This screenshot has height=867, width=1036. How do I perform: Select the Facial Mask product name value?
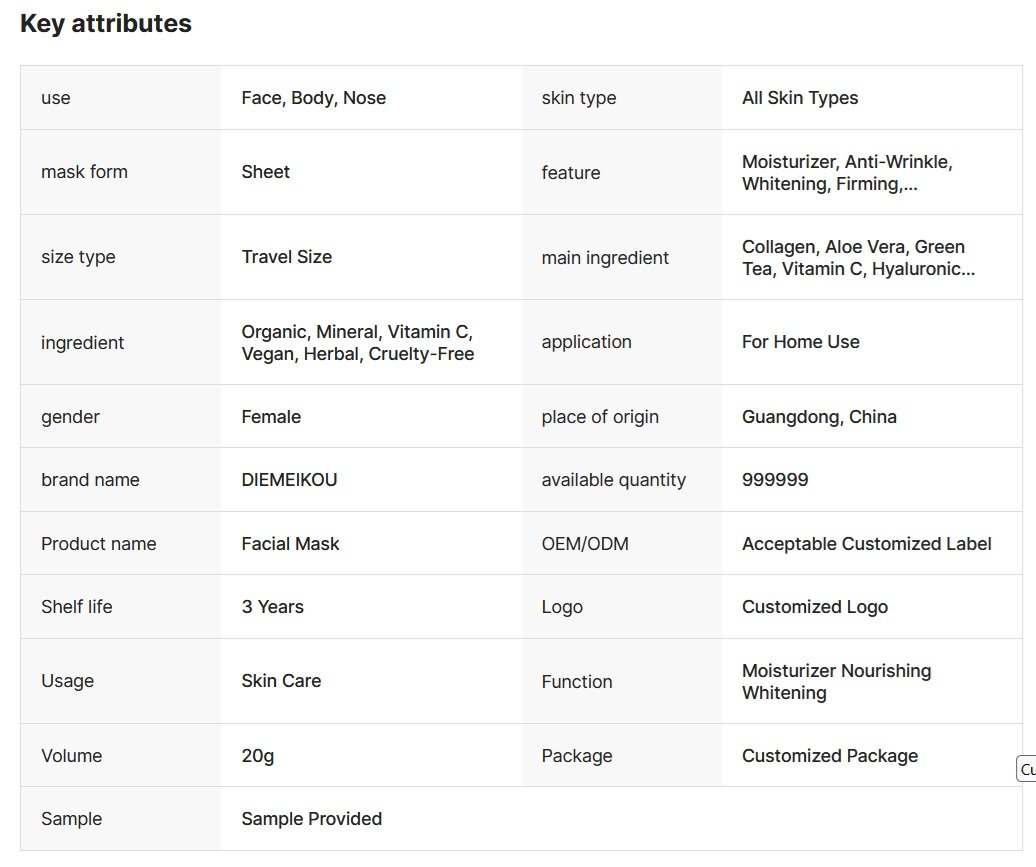click(x=290, y=544)
